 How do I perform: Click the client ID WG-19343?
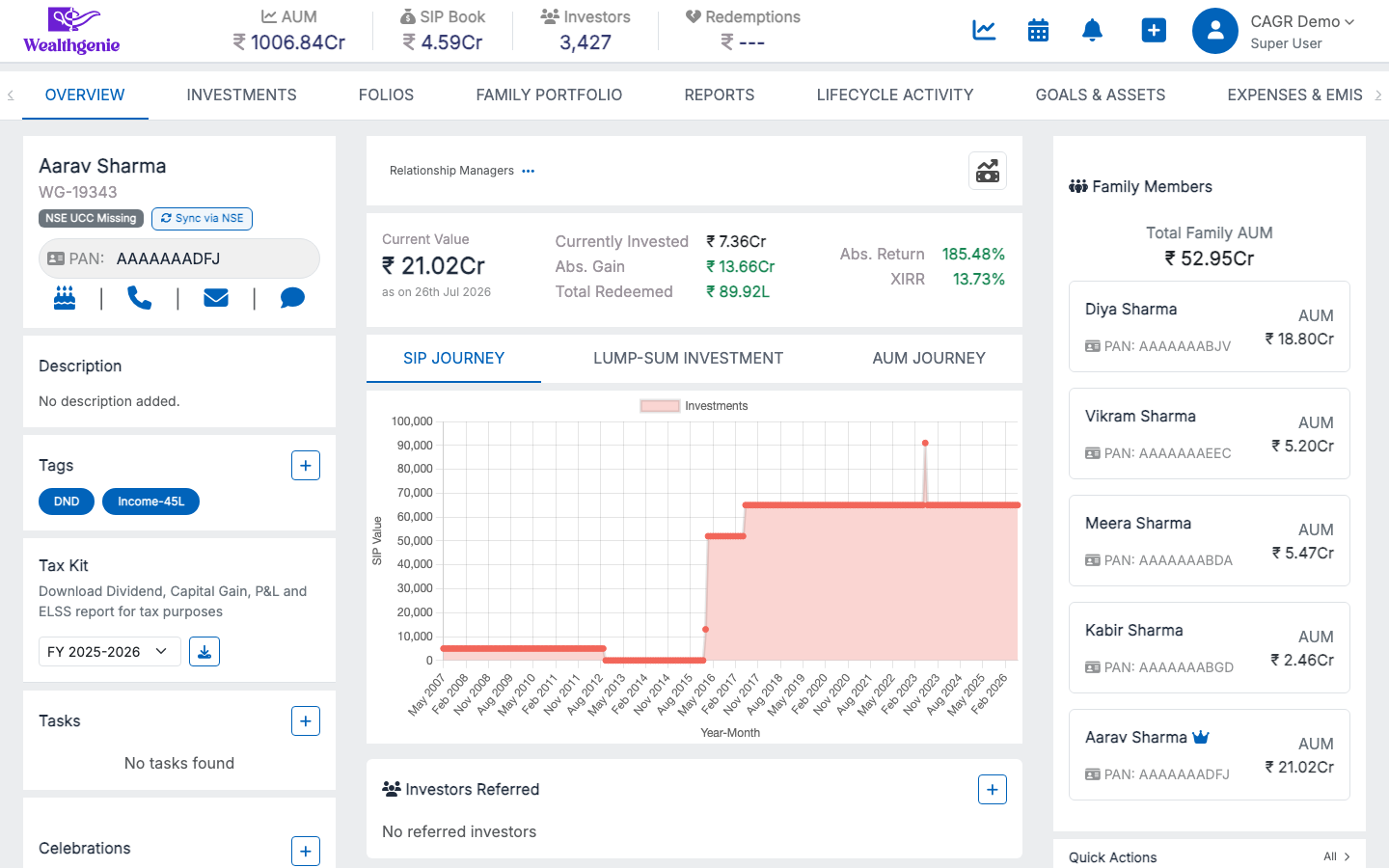(78, 192)
